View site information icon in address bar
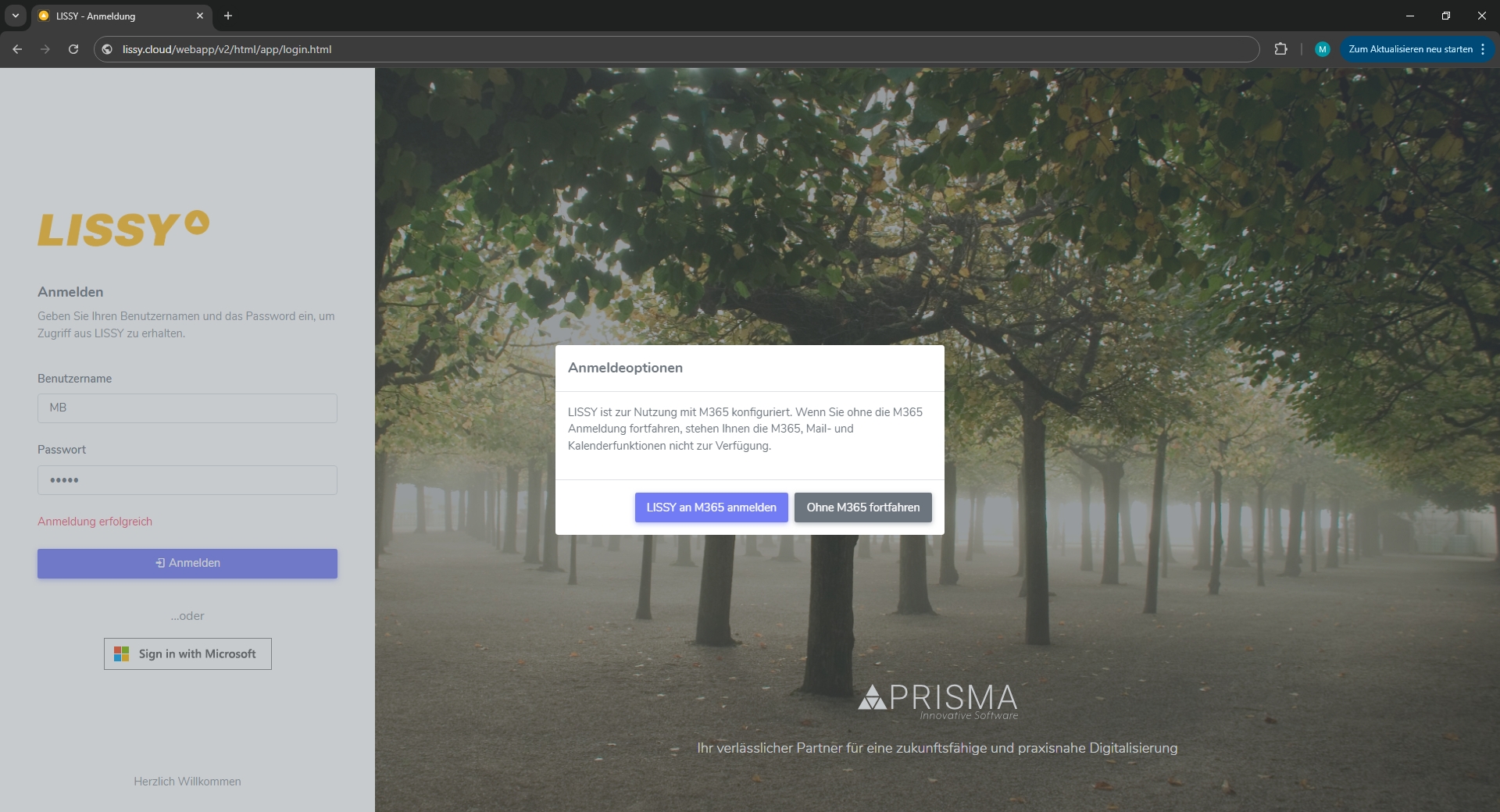Image resolution: width=1500 pixels, height=812 pixels. [108, 49]
